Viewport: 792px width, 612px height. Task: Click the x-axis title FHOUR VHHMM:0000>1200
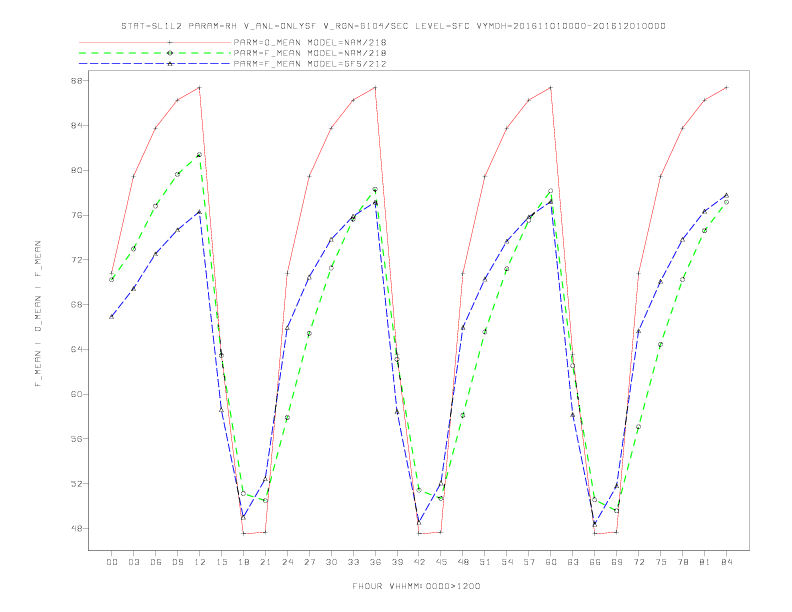[416, 586]
